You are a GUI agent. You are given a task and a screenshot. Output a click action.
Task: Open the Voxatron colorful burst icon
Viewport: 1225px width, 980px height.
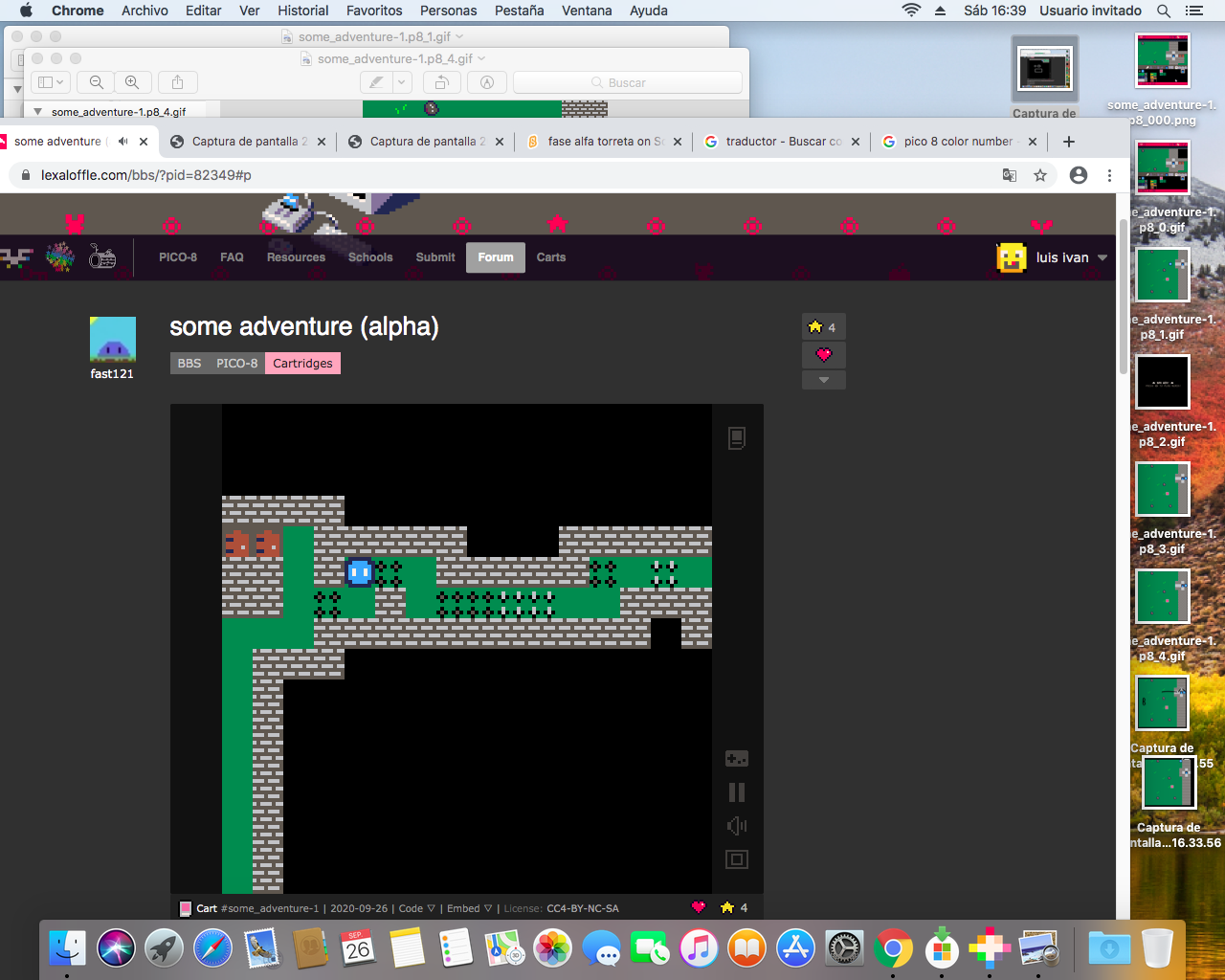60,256
